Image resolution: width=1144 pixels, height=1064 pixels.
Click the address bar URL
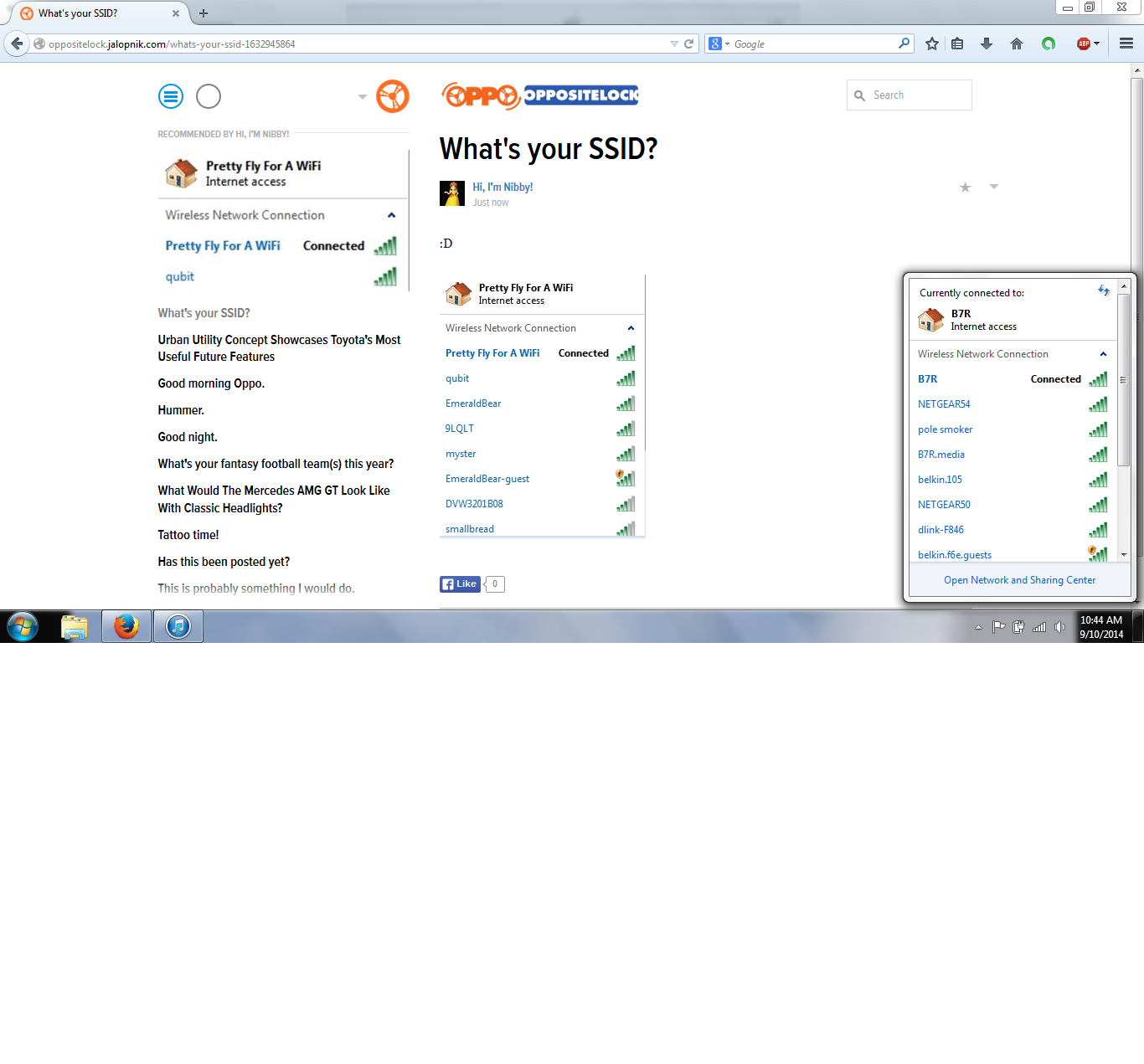(172, 44)
